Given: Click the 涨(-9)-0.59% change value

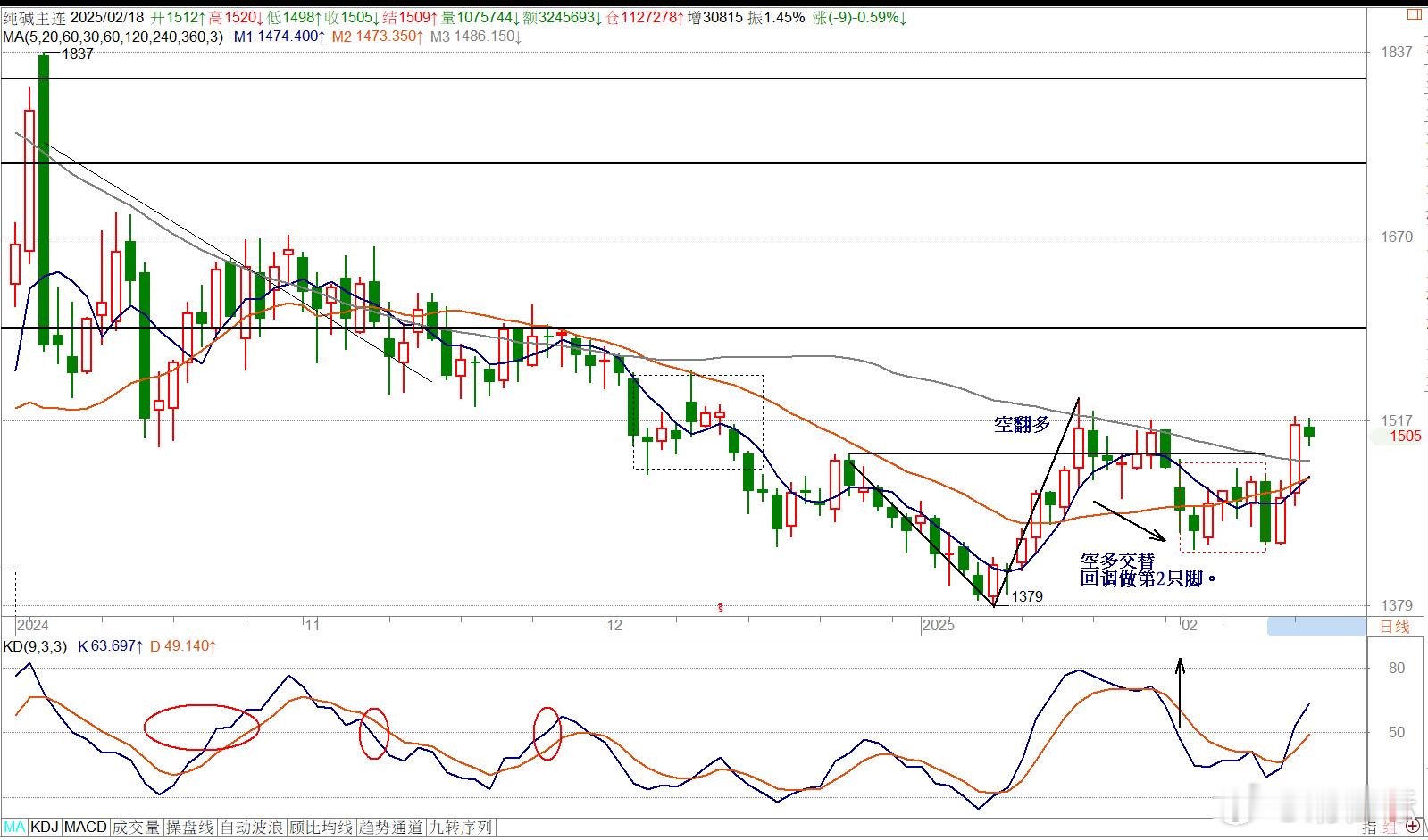Looking at the screenshot, I should tap(859, 17).
